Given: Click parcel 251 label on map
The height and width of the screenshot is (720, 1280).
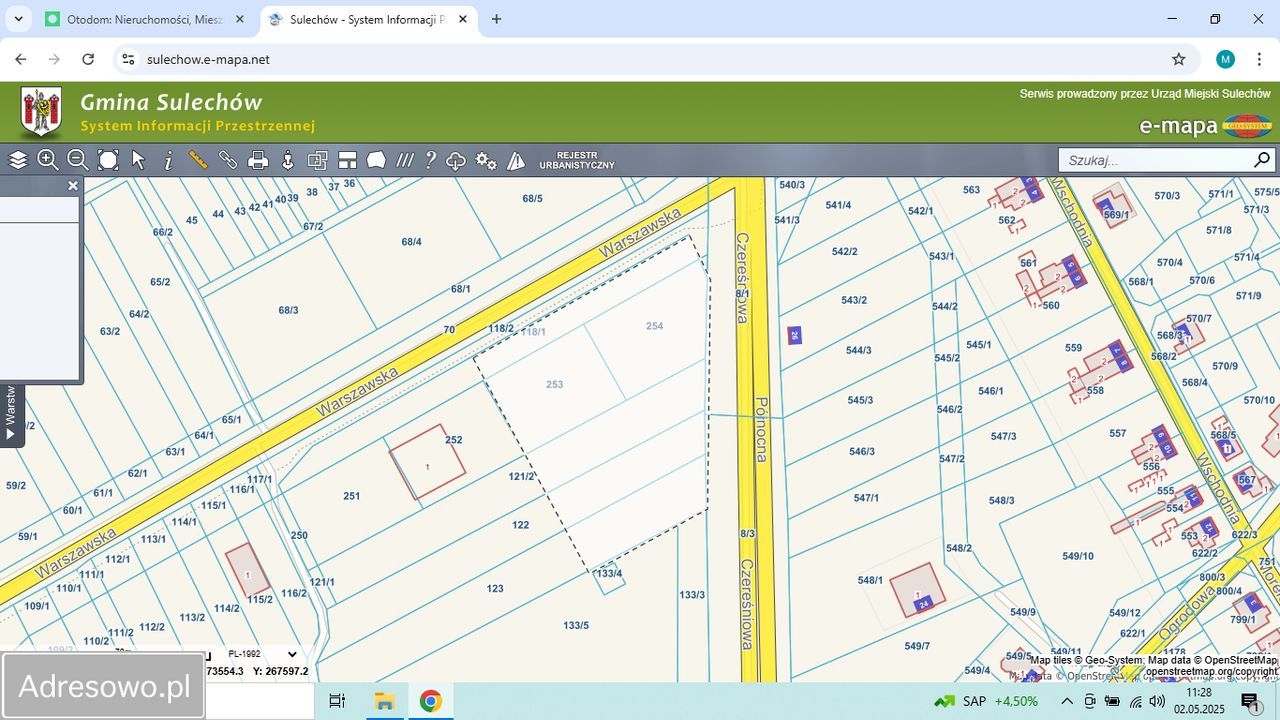Looking at the screenshot, I should (351, 496).
